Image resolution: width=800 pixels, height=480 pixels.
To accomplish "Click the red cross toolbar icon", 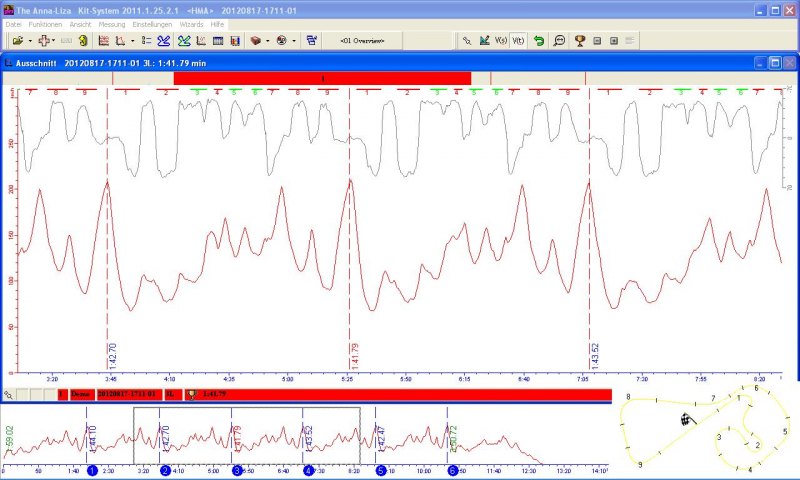I will [44, 41].
